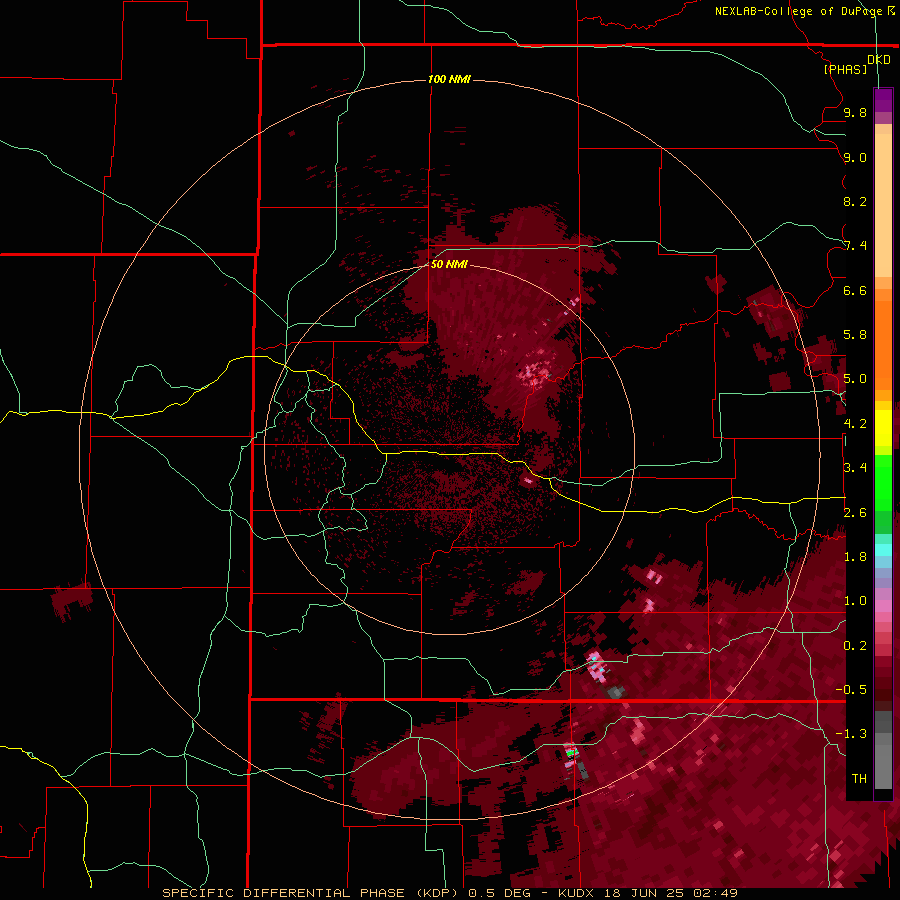Click the TH label on the color scale
This screenshot has width=900, height=900.
pos(859,779)
